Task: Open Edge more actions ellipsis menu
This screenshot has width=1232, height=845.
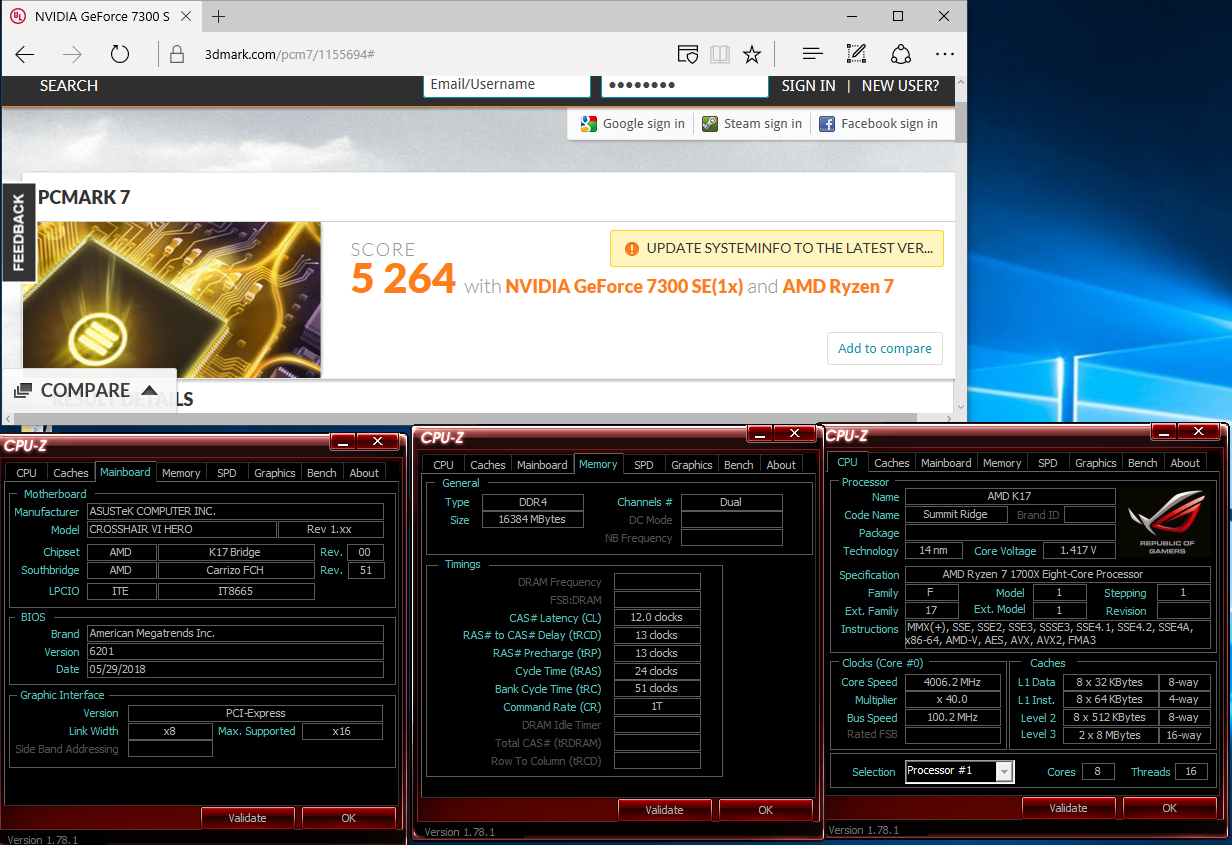Action: (x=945, y=54)
